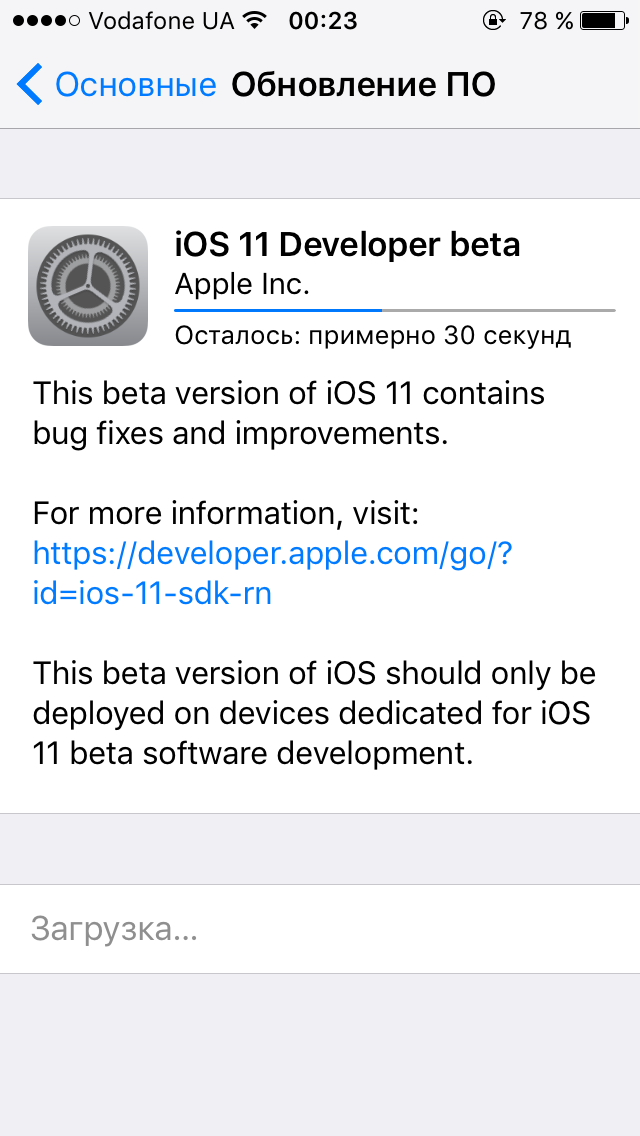The height and width of the screenshot is (1136, 640).
Task: Go back to Основные settings
Action: 135,85
